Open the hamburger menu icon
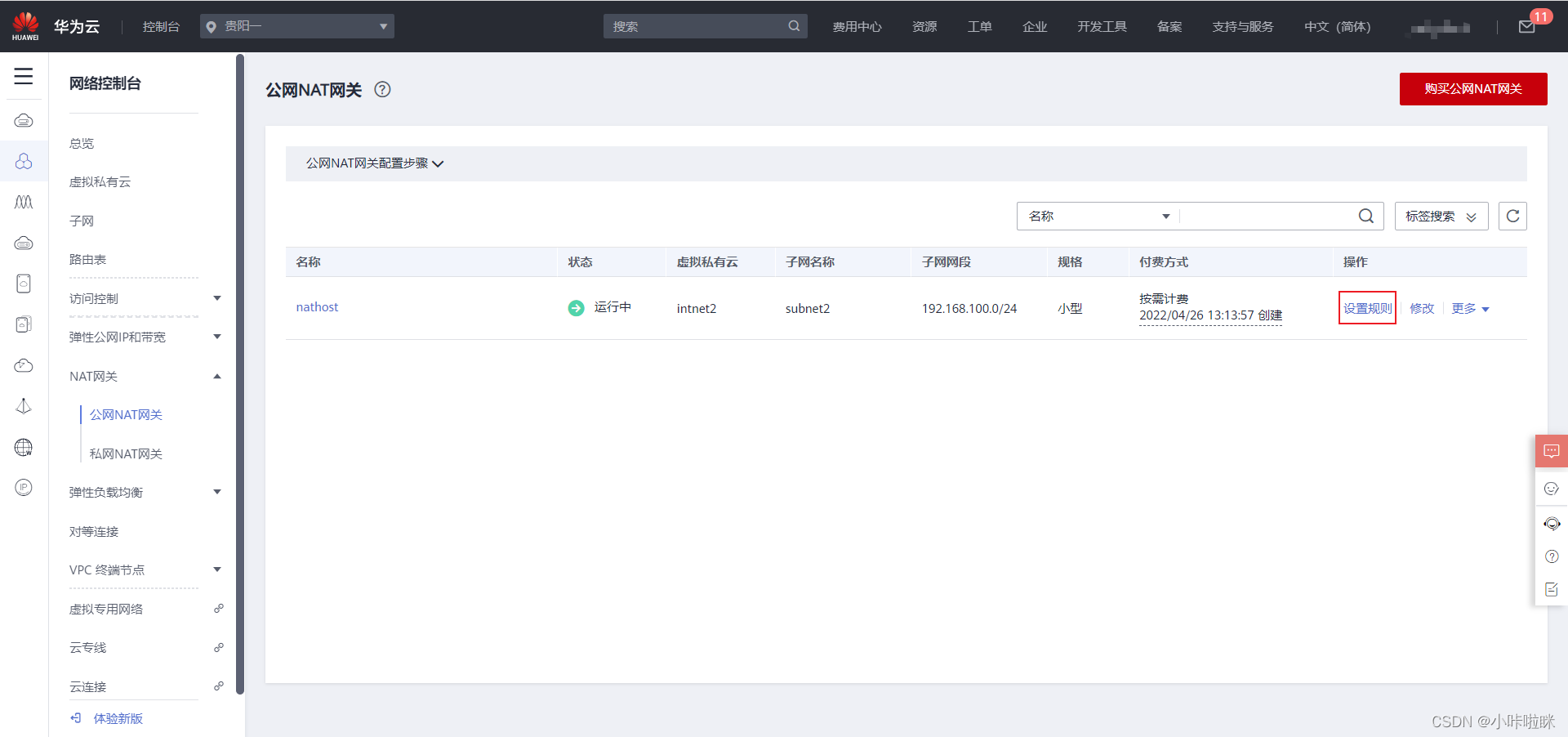The width and height of the screenshot is (1568, 737). pos(24,77)
